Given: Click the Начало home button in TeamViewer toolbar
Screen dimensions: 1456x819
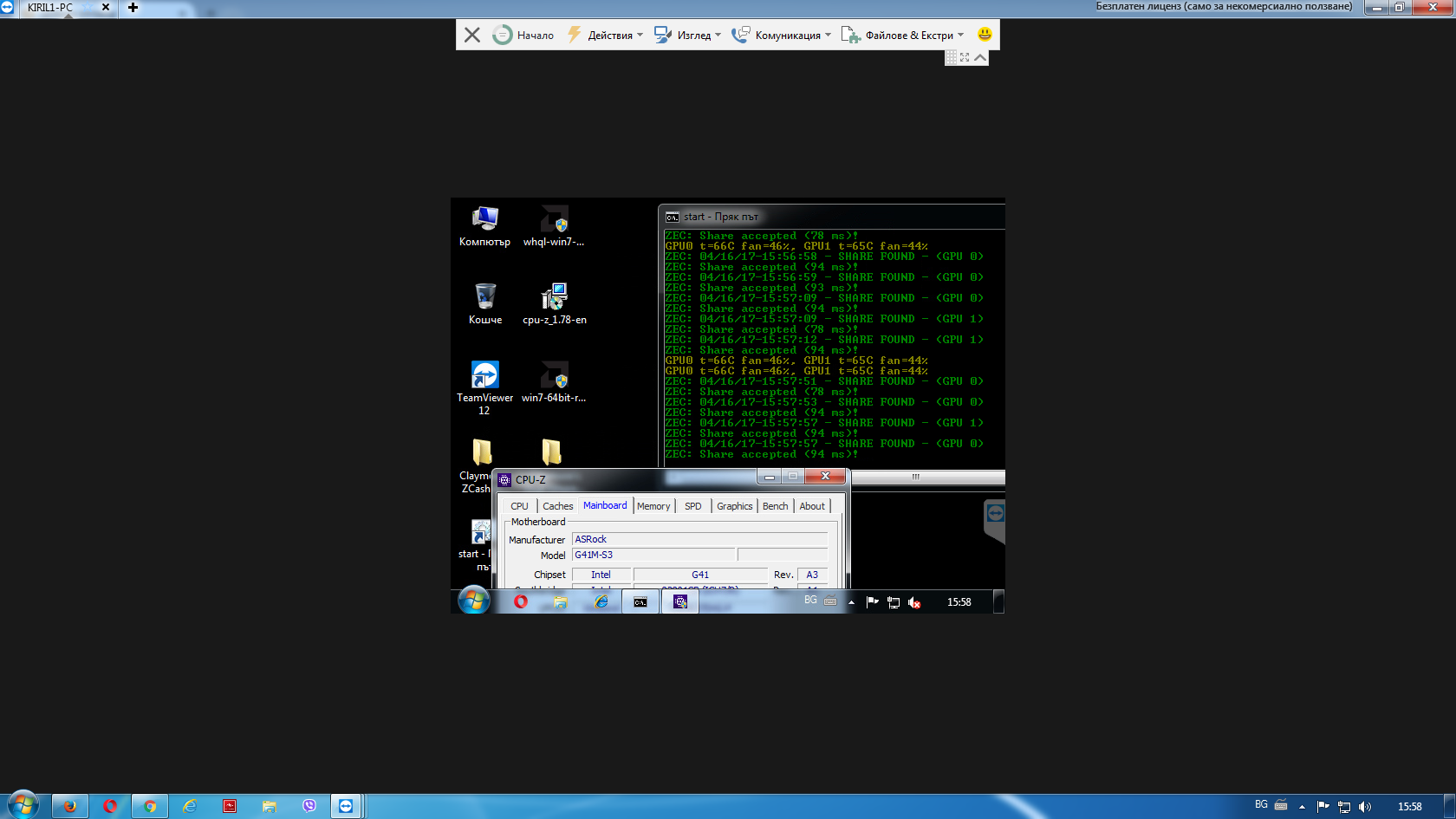Looking at the screenshot, I should tap(523, 35).
